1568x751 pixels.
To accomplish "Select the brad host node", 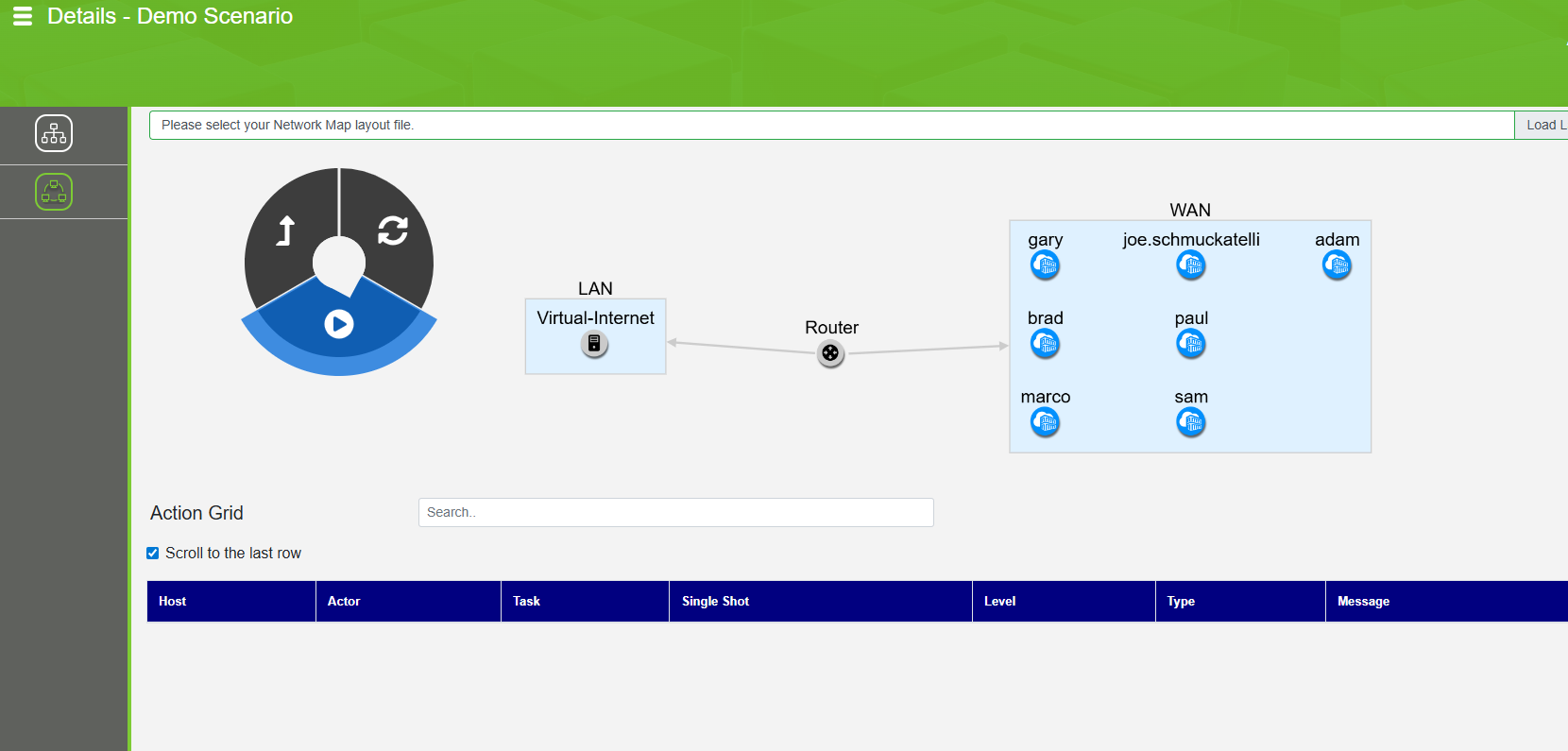I will pyautogui.click(x=1045, y=344).
